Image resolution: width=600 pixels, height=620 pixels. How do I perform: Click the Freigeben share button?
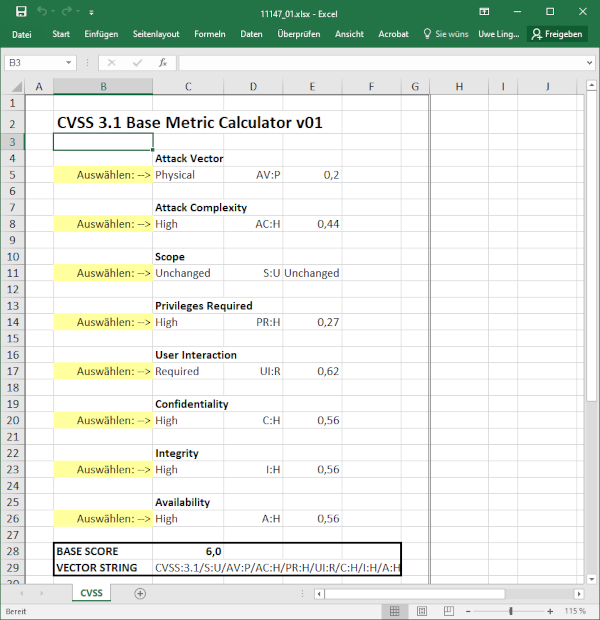pos(557,34)
